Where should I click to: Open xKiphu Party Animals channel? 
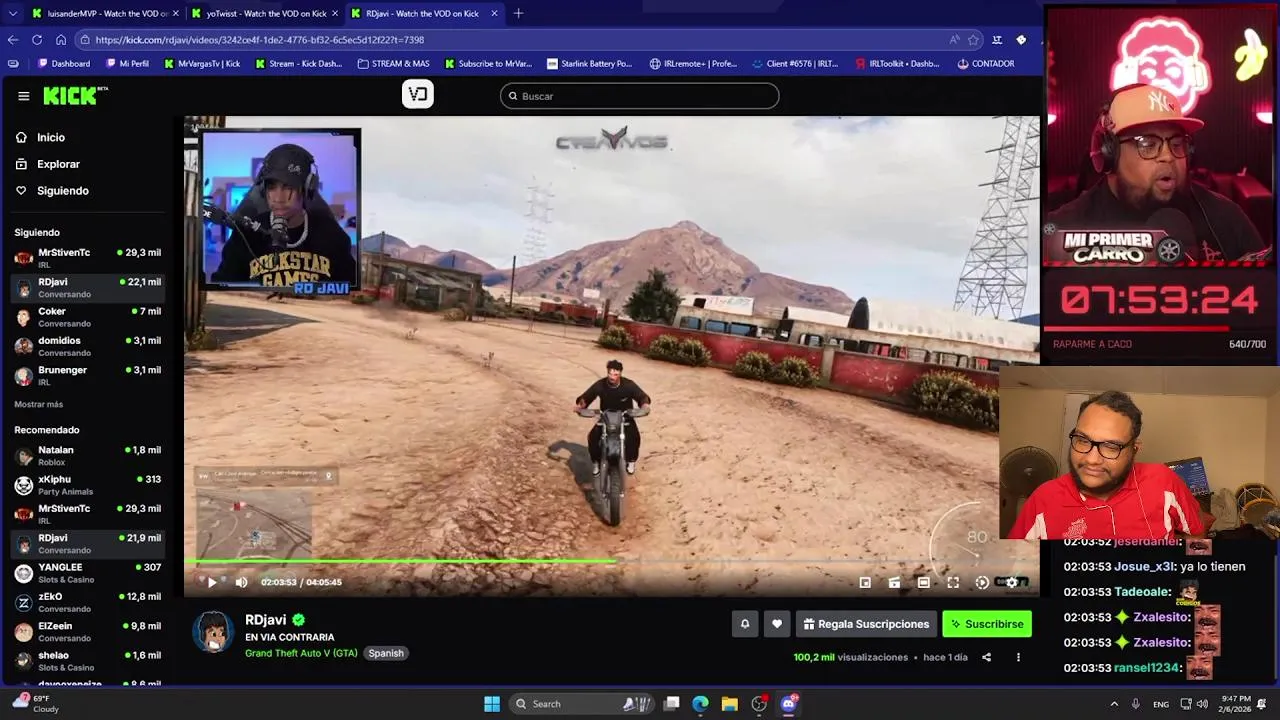pyautogui.click(x=88, y=485)
